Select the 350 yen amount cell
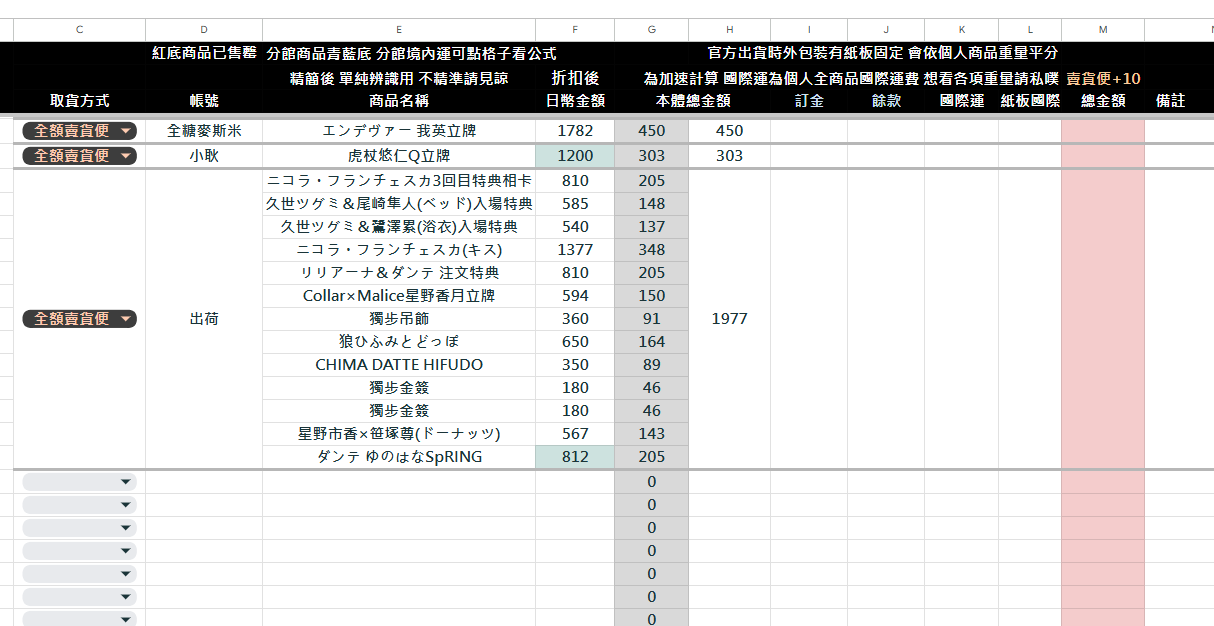This screenshot has height=626, width=1214. (575, 365)
